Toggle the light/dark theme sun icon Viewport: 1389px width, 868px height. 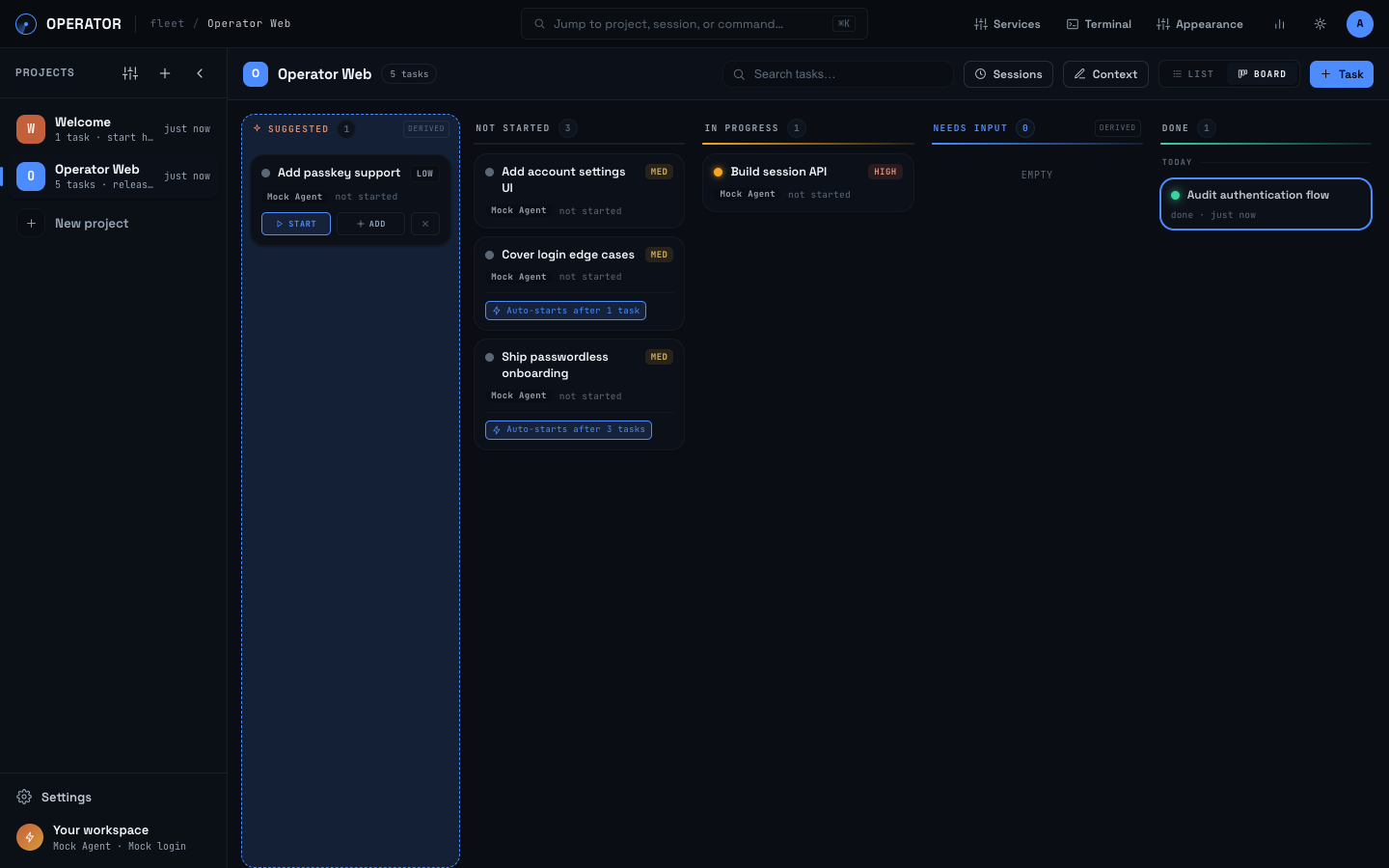[x=1321, y=24]
